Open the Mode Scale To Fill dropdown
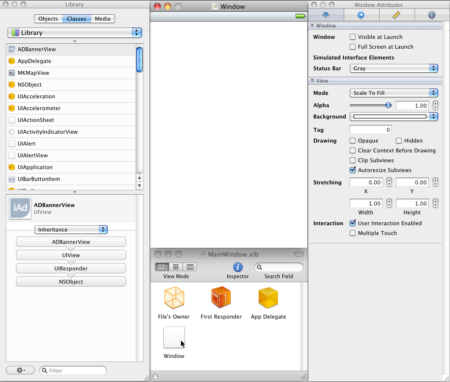The image size is (450, 382). 394,93
